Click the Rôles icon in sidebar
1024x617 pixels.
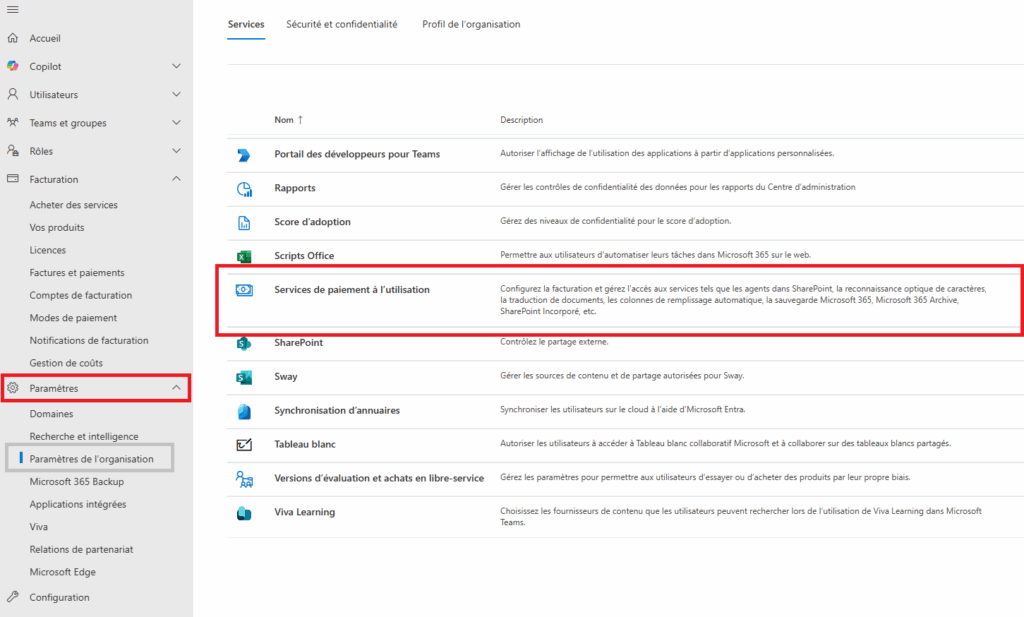click(x=12, y=150)
